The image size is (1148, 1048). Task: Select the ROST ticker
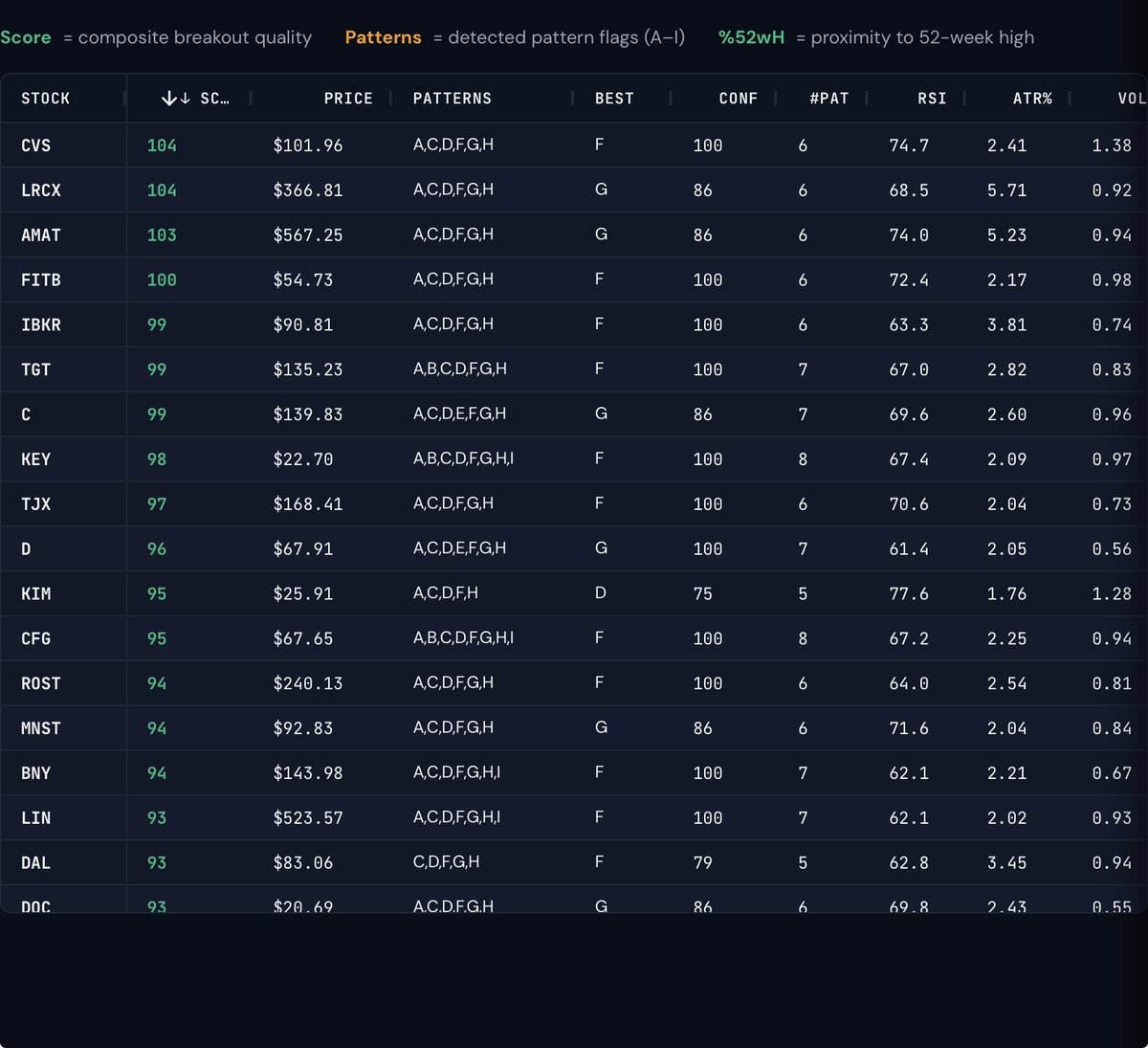pos(41,684)
